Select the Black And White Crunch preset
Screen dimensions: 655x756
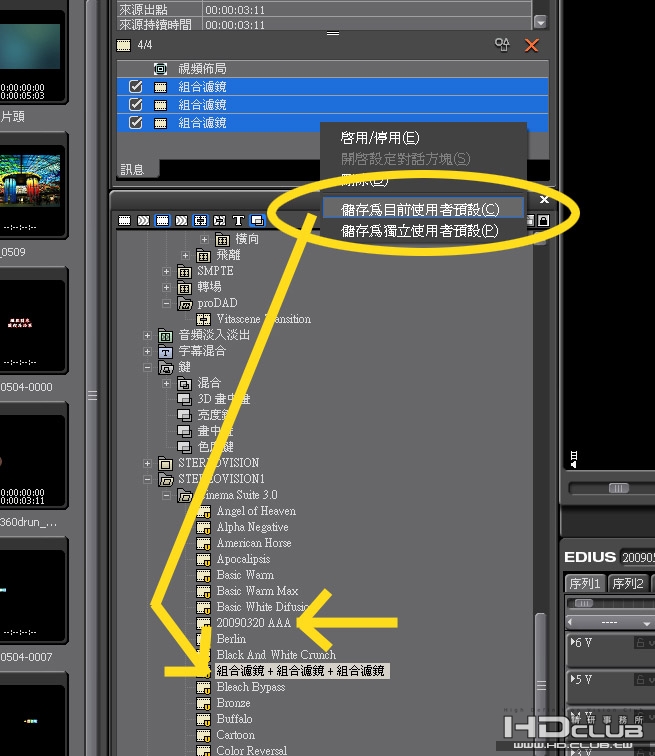click(276, 655)
